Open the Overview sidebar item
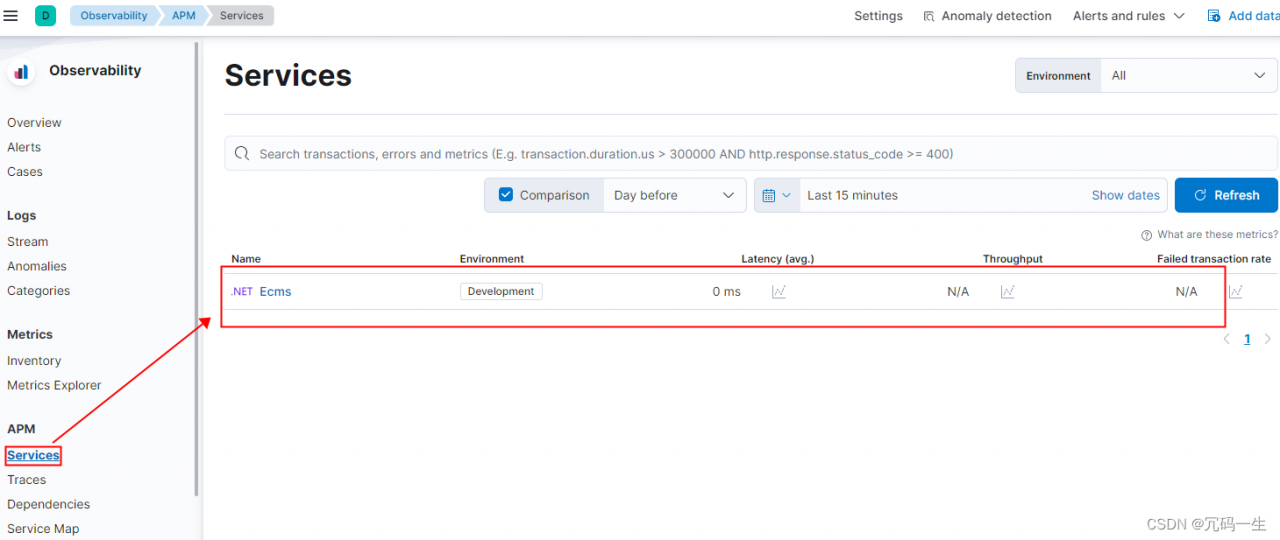 34,123
